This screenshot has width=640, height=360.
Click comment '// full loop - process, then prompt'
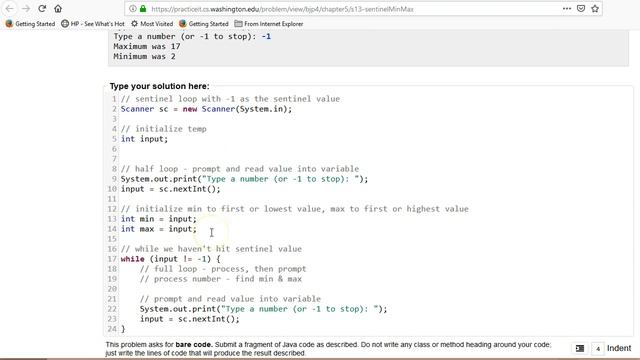(x=223, y=269)
